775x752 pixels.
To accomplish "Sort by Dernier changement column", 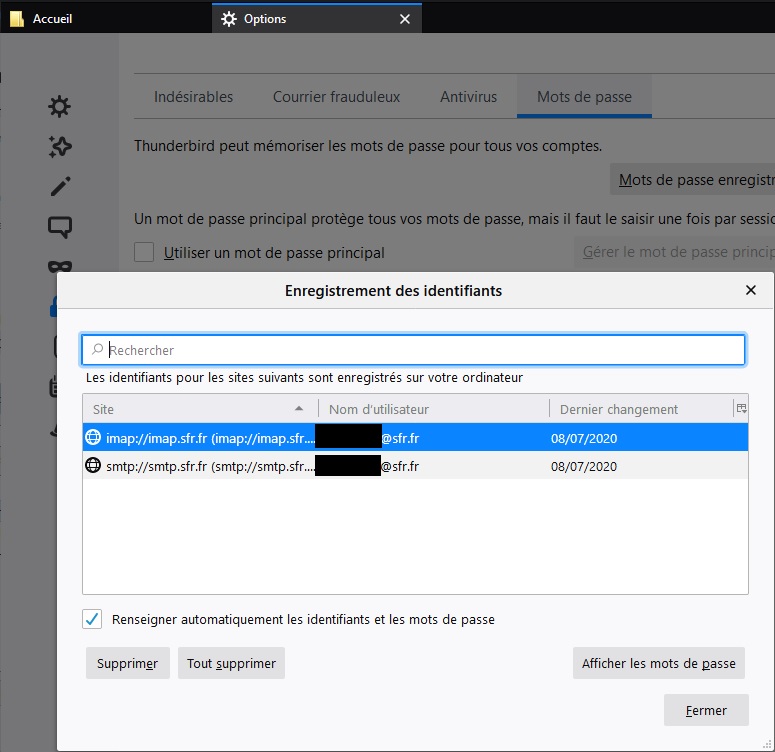I will (642, 409).
